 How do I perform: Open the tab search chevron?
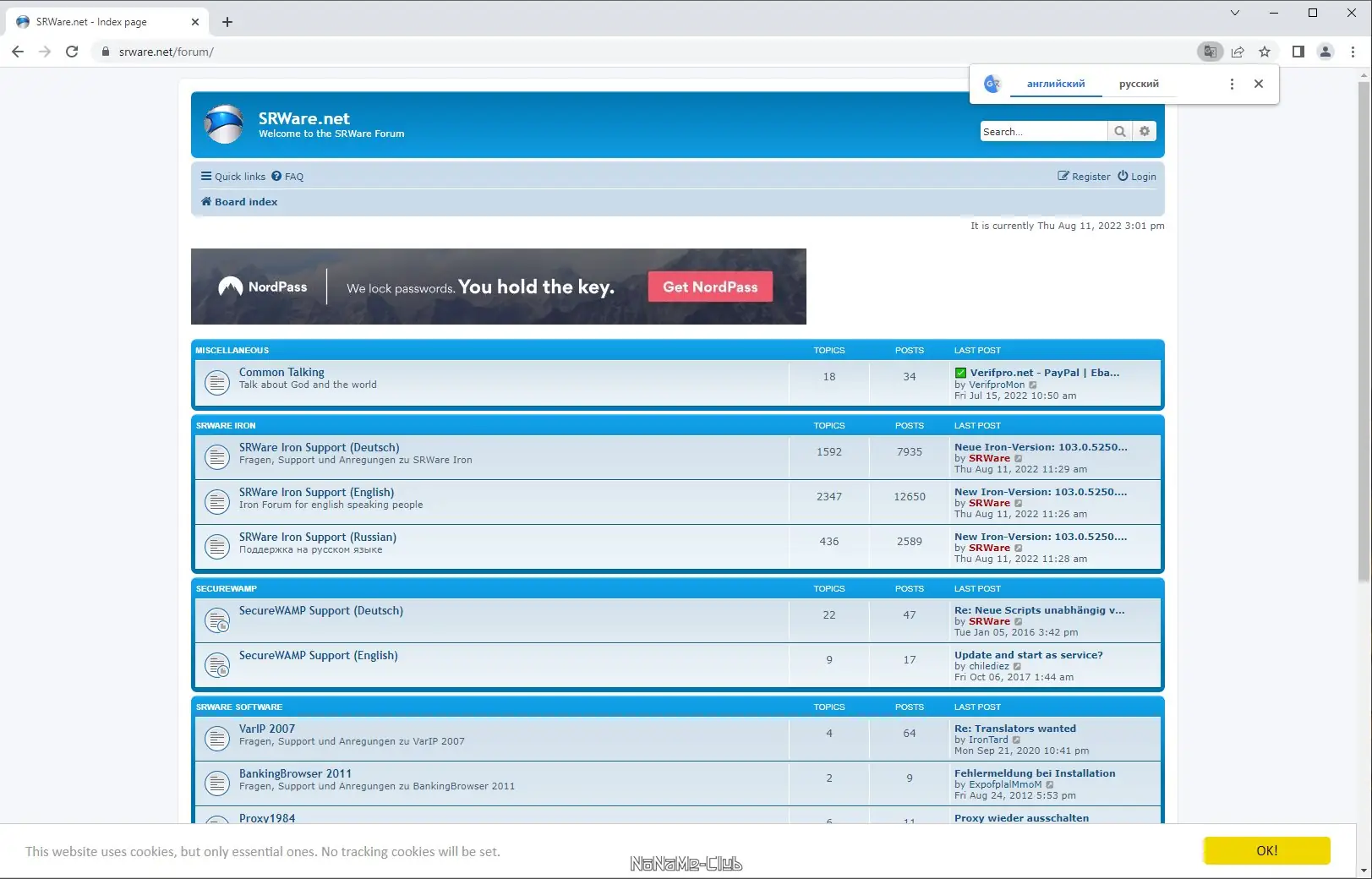point(1234,13)
